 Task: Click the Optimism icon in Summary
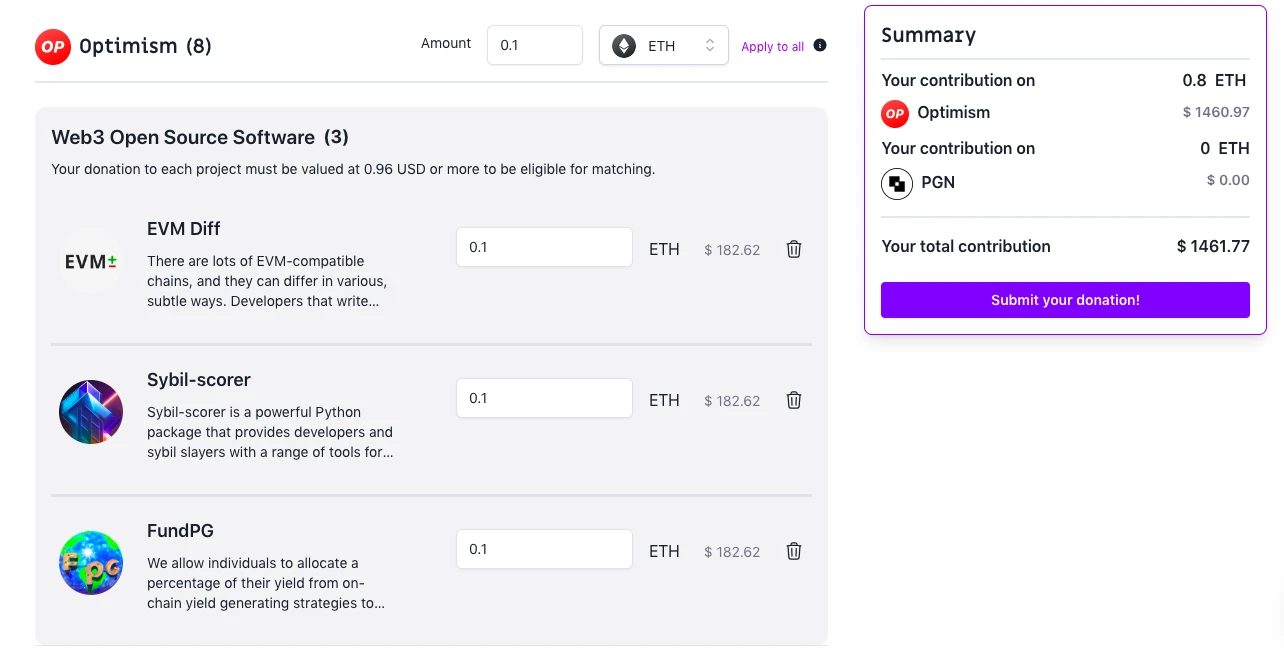[895, 114]
